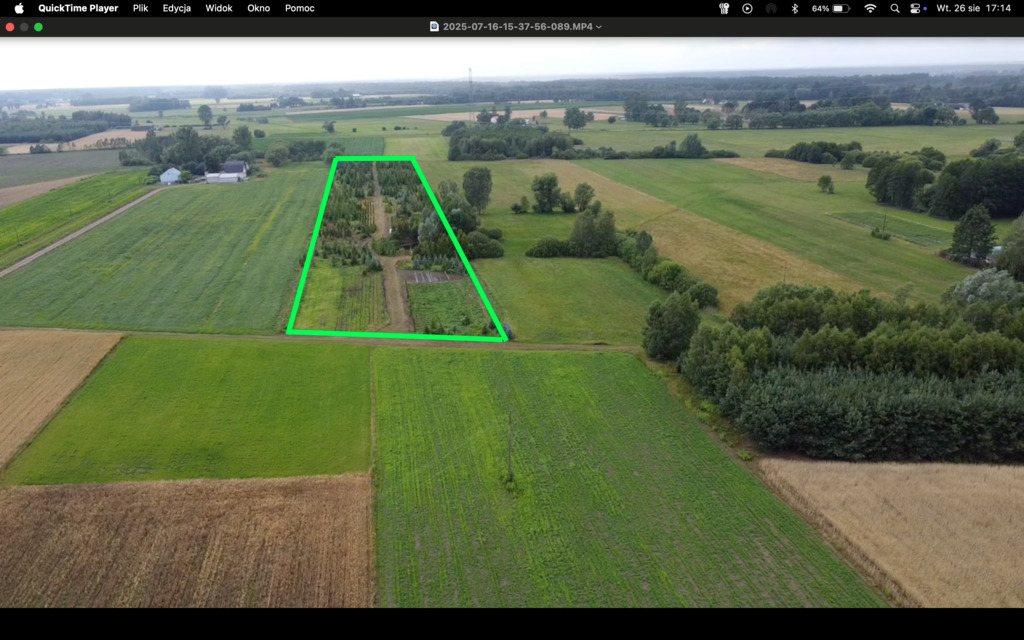Open Control Center
Image resolution: width=1024 pixels, height=640 pixels.
click(x=915, y=8)
